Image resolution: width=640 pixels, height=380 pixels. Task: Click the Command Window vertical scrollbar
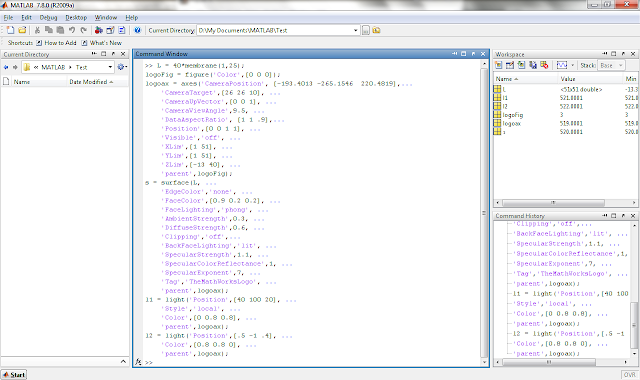pos(484,213)
